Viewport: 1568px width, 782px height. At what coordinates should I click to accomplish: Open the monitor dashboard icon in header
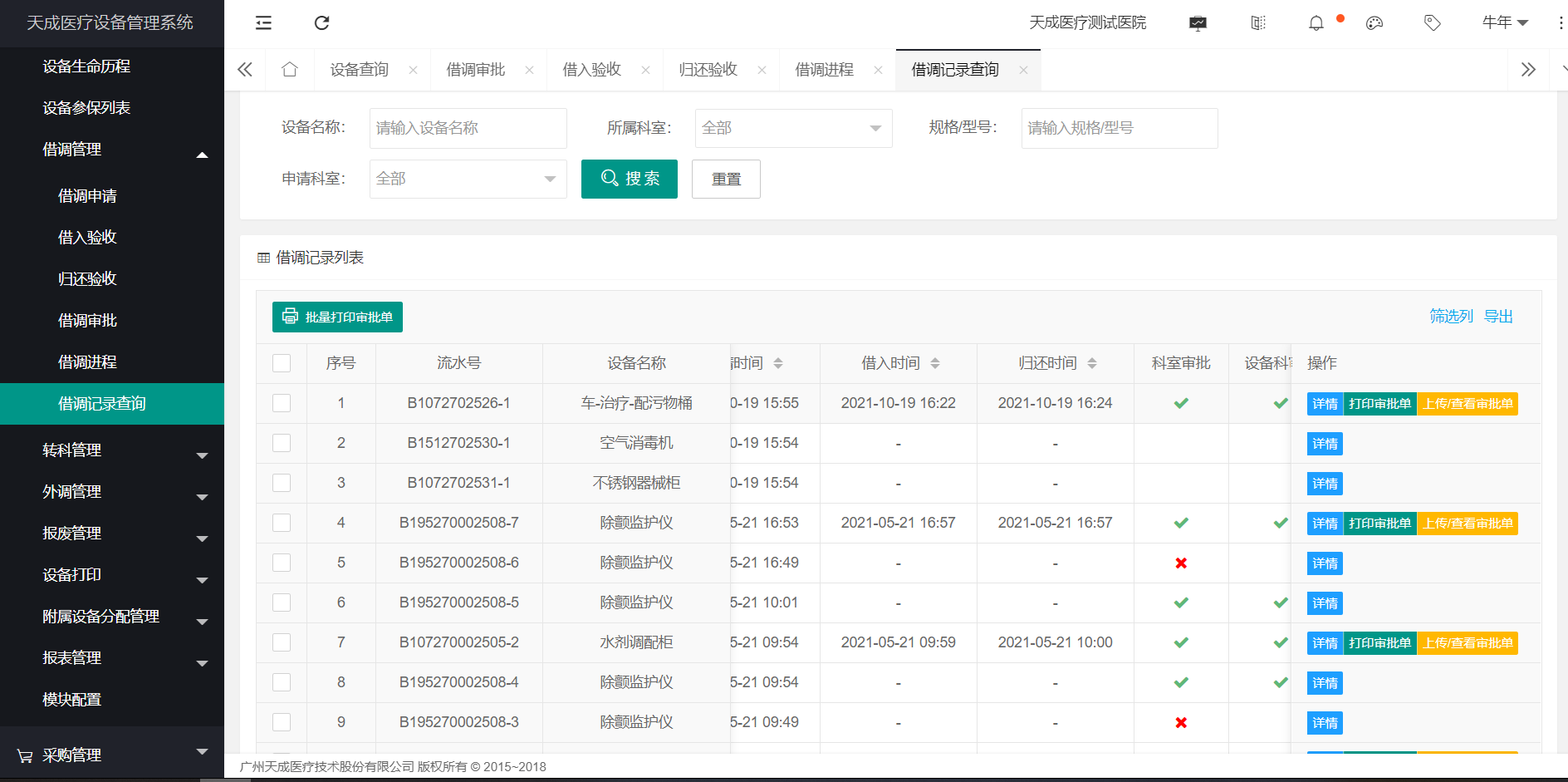tap(1198, 23)
